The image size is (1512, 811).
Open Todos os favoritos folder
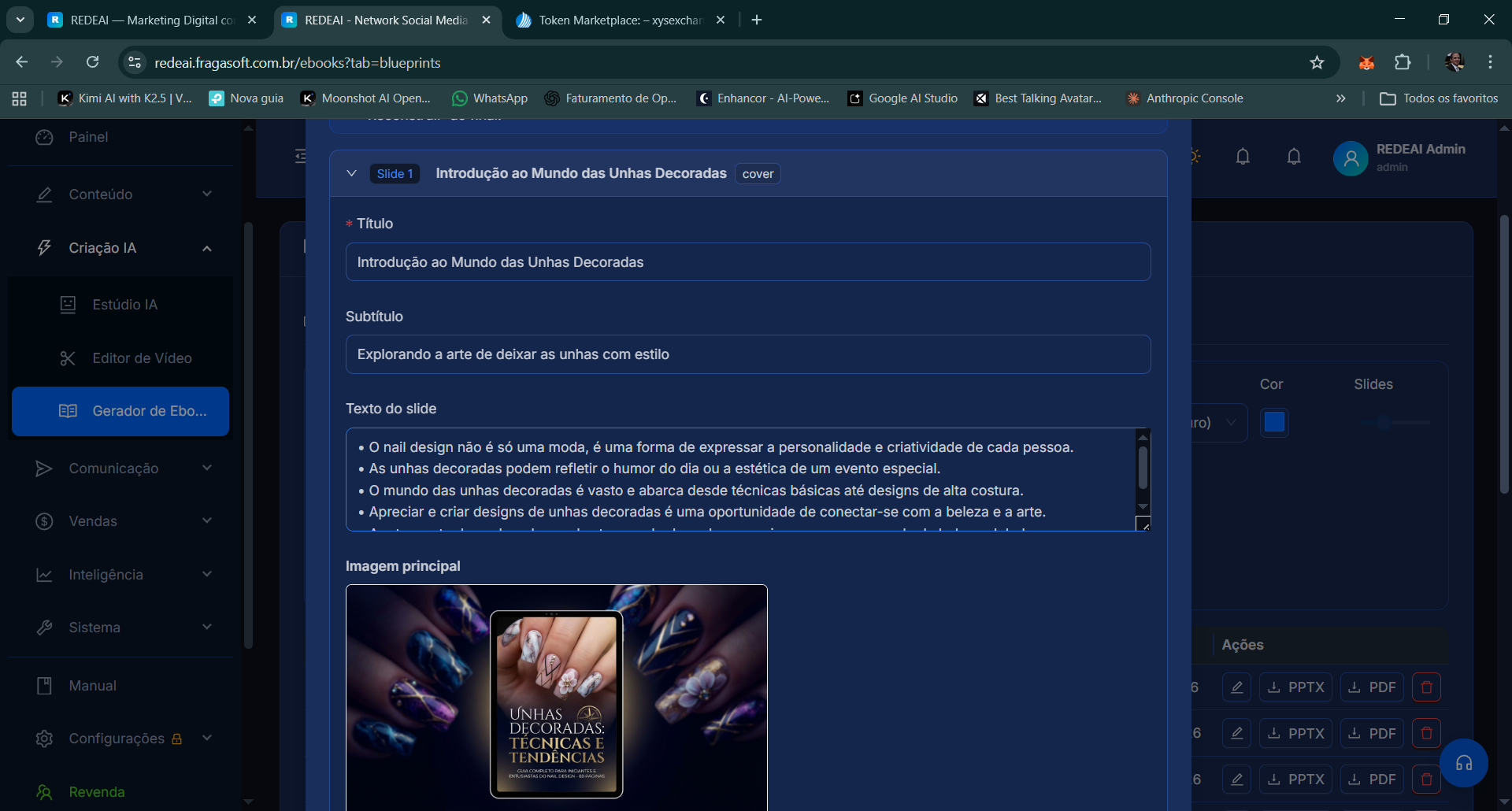coord(1440,98)
